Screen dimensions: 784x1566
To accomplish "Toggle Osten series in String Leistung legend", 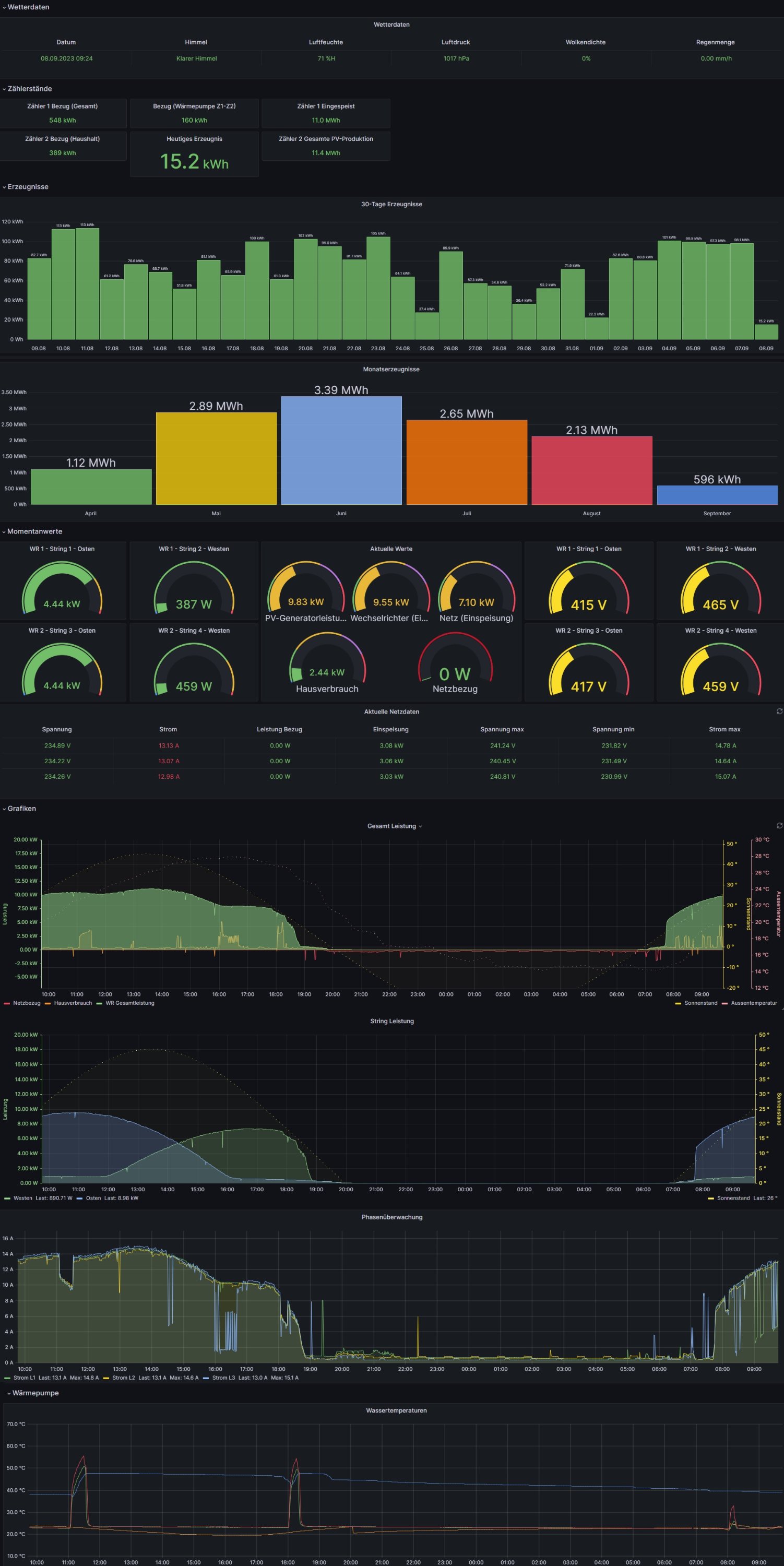I will pos(93,1198).
